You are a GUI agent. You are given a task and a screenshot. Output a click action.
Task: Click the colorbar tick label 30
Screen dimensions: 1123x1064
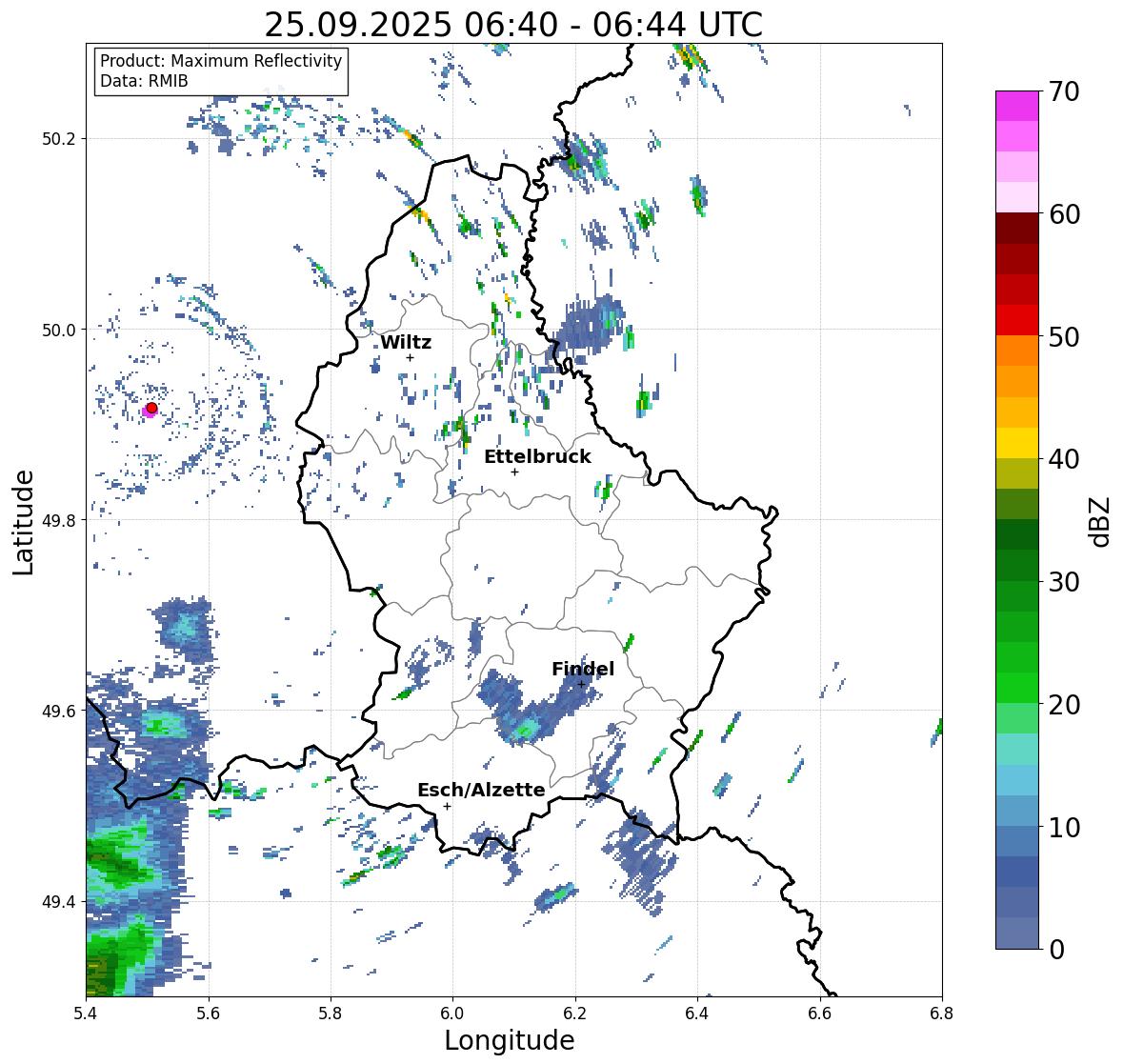(1064, 582)
